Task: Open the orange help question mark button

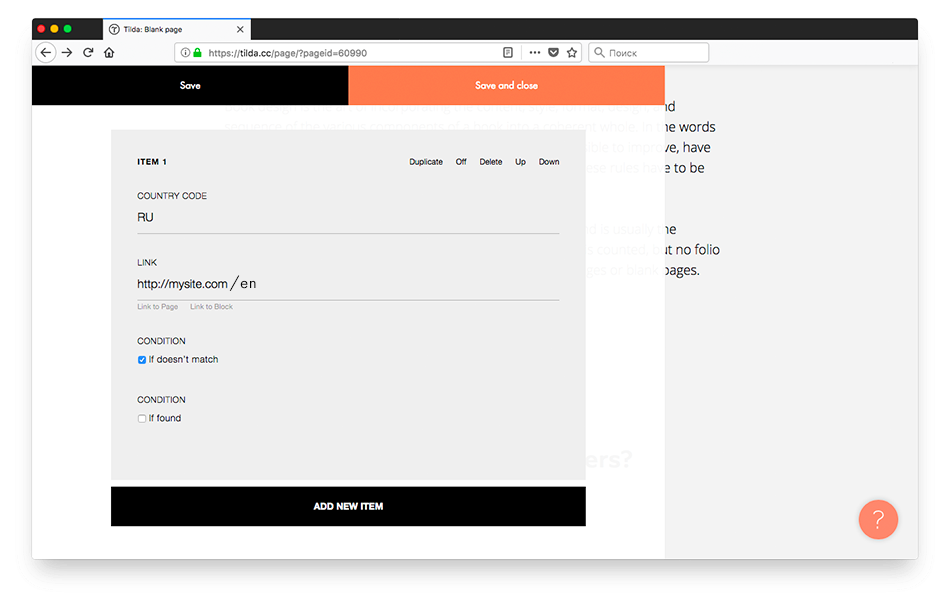Action: coord(878,519)
